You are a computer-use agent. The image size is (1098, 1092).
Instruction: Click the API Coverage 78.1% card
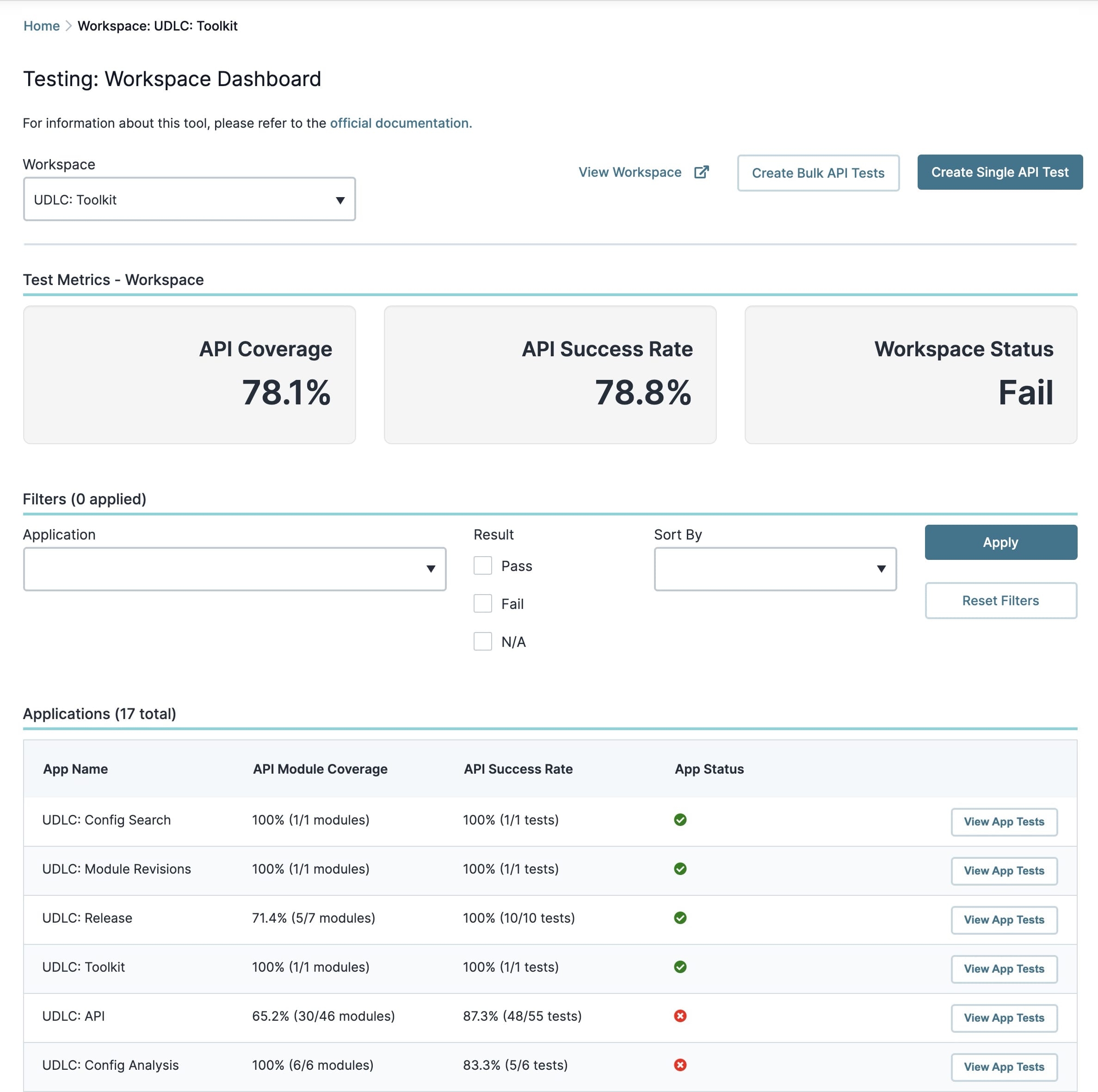pos(189,375)
